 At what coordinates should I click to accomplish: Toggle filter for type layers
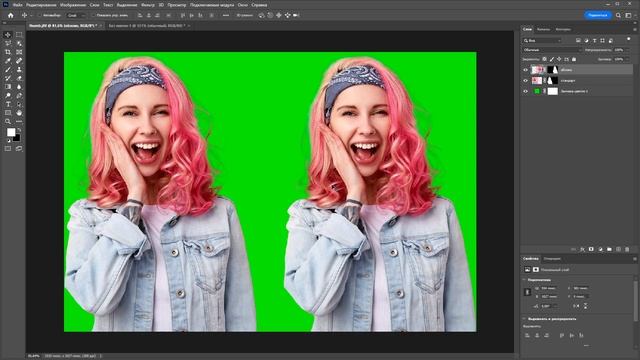[x=594, y=40]
